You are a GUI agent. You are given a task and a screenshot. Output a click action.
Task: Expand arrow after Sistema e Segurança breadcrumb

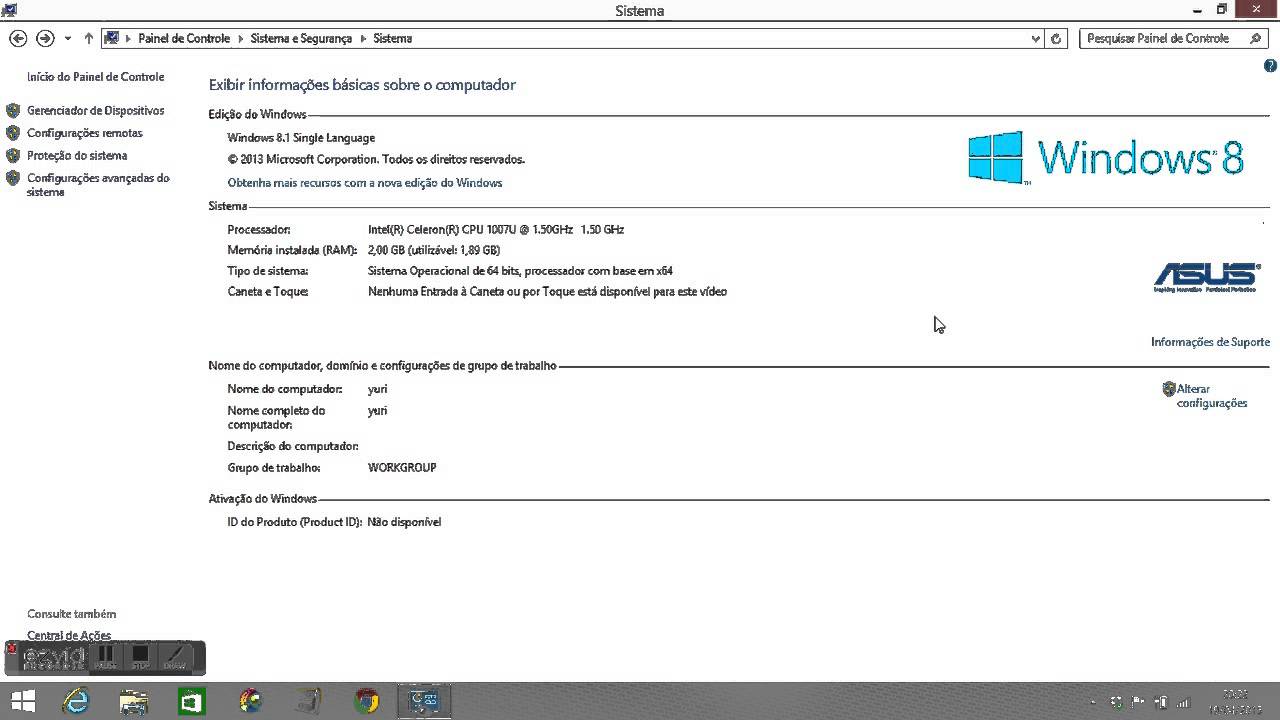tap(363, 38)
